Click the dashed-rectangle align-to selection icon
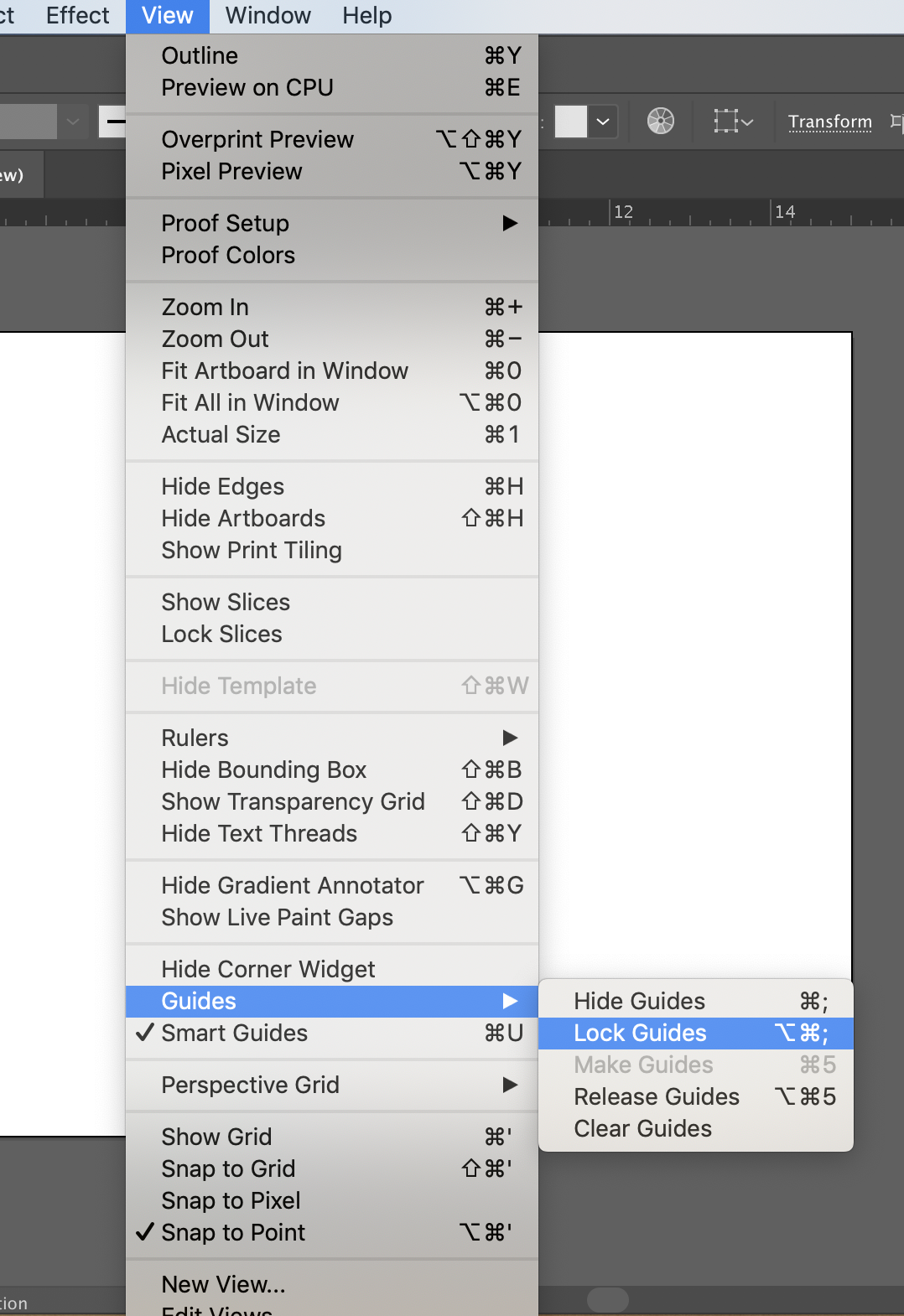The width and height of the screenshot is (904, 1316). click(726, 122)
